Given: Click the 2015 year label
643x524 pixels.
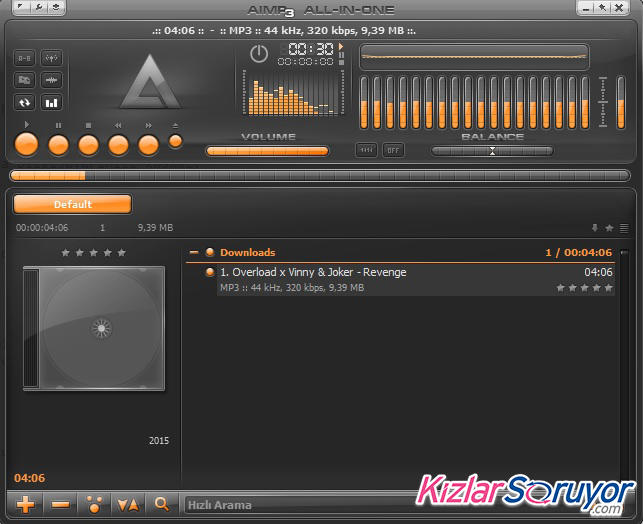Looking at the screenshot, I should click(159, 441).
